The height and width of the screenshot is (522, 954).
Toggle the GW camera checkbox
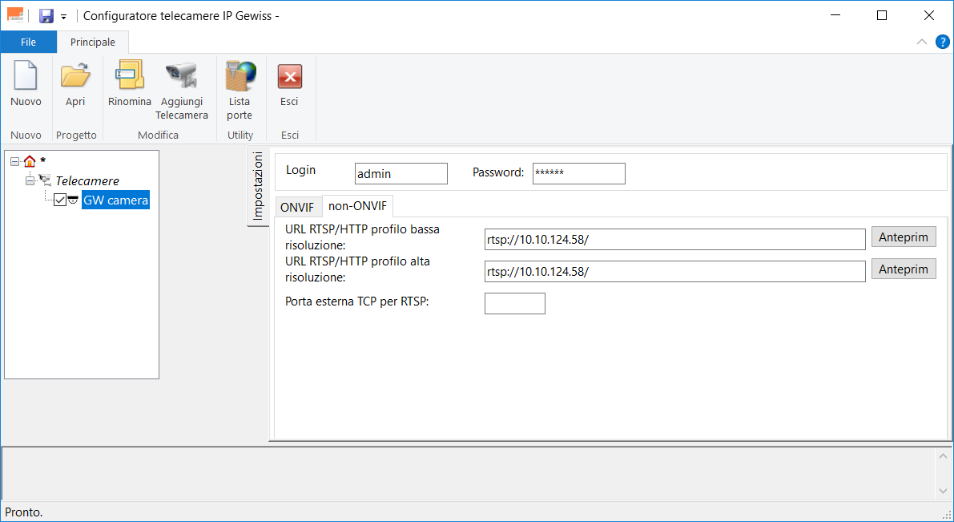[60, 200]
